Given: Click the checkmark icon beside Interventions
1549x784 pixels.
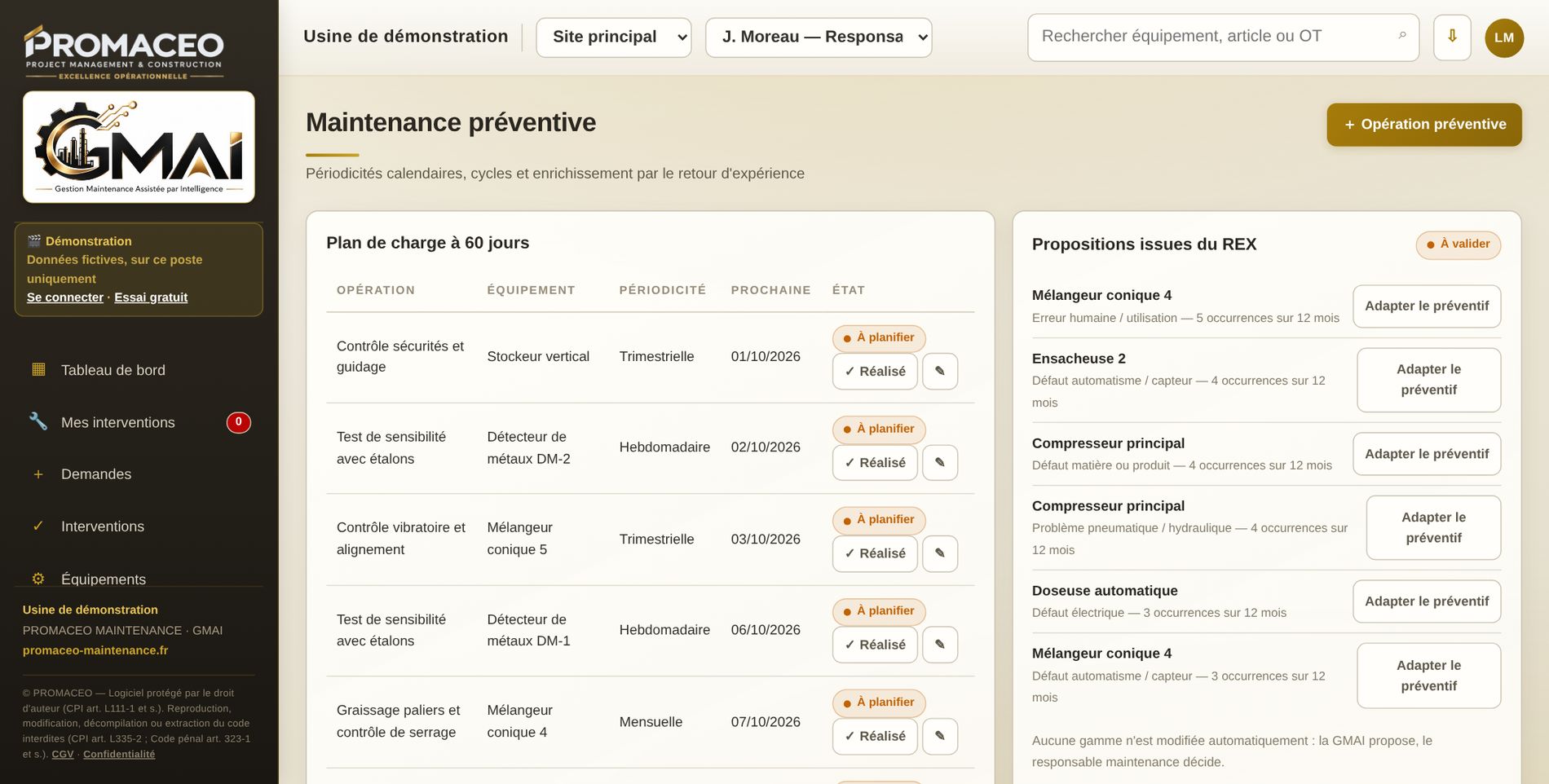Looking at the screenshot, I should coord(38,526).
